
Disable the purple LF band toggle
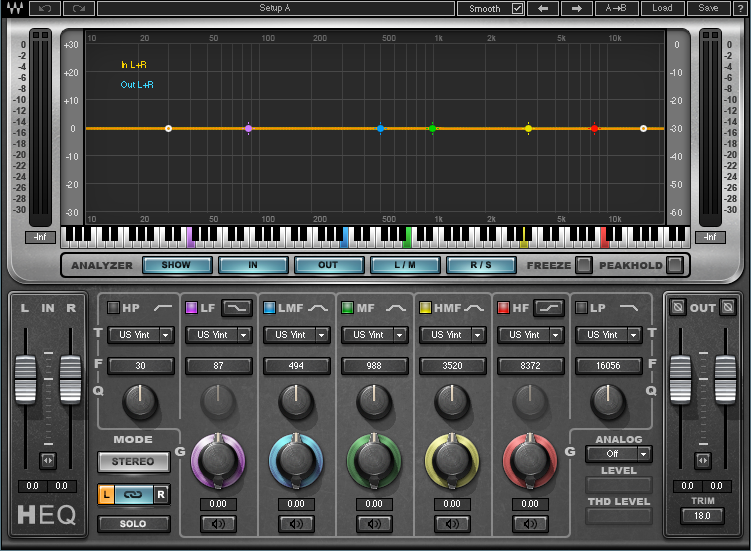point(191,308)
